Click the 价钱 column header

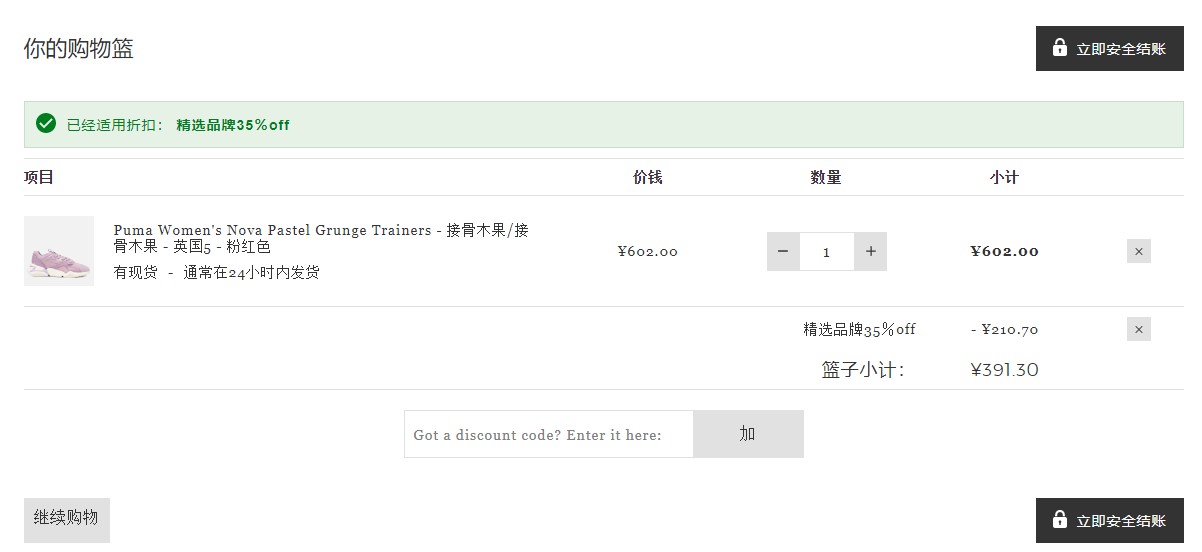click(647, 177)
